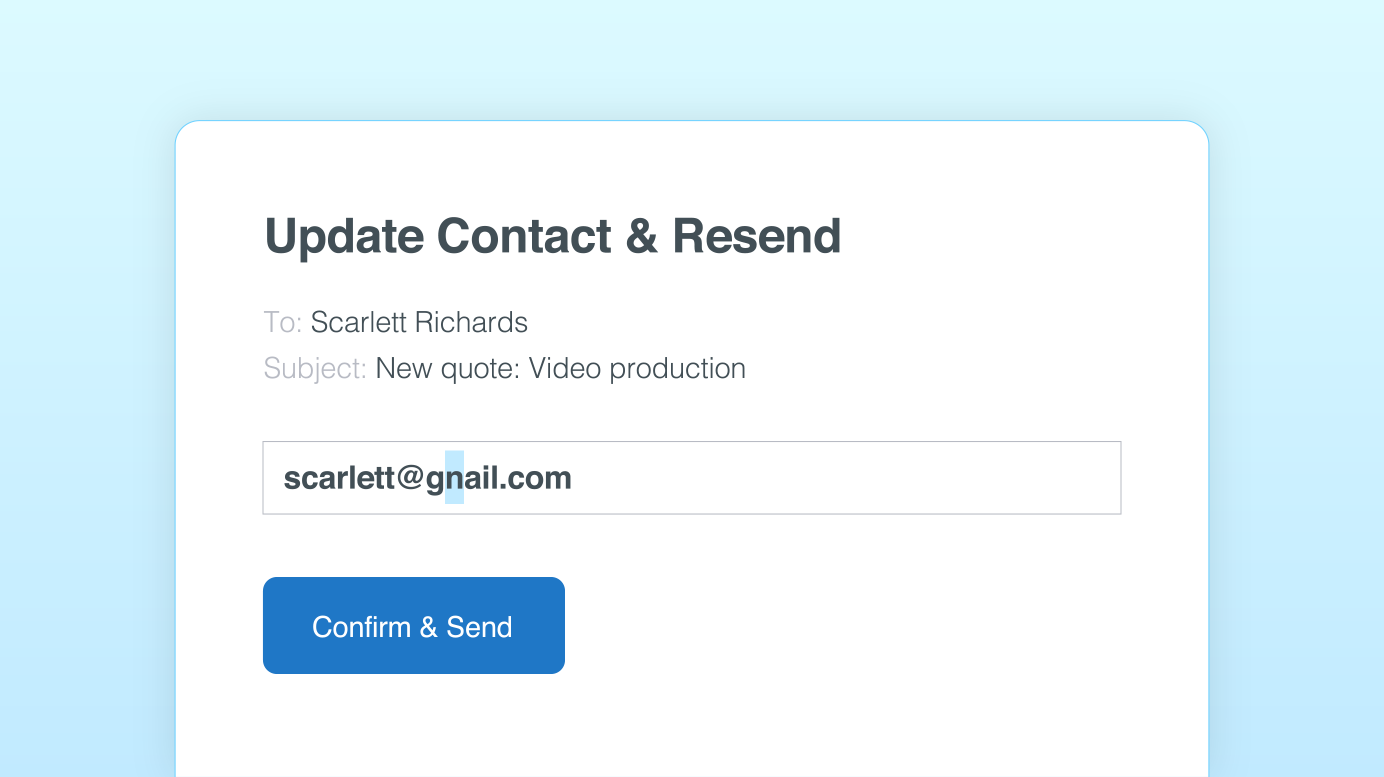Click the first name Scarlett in recipient line
This screenshot has height=777, width=1384.
pos(359,323)
